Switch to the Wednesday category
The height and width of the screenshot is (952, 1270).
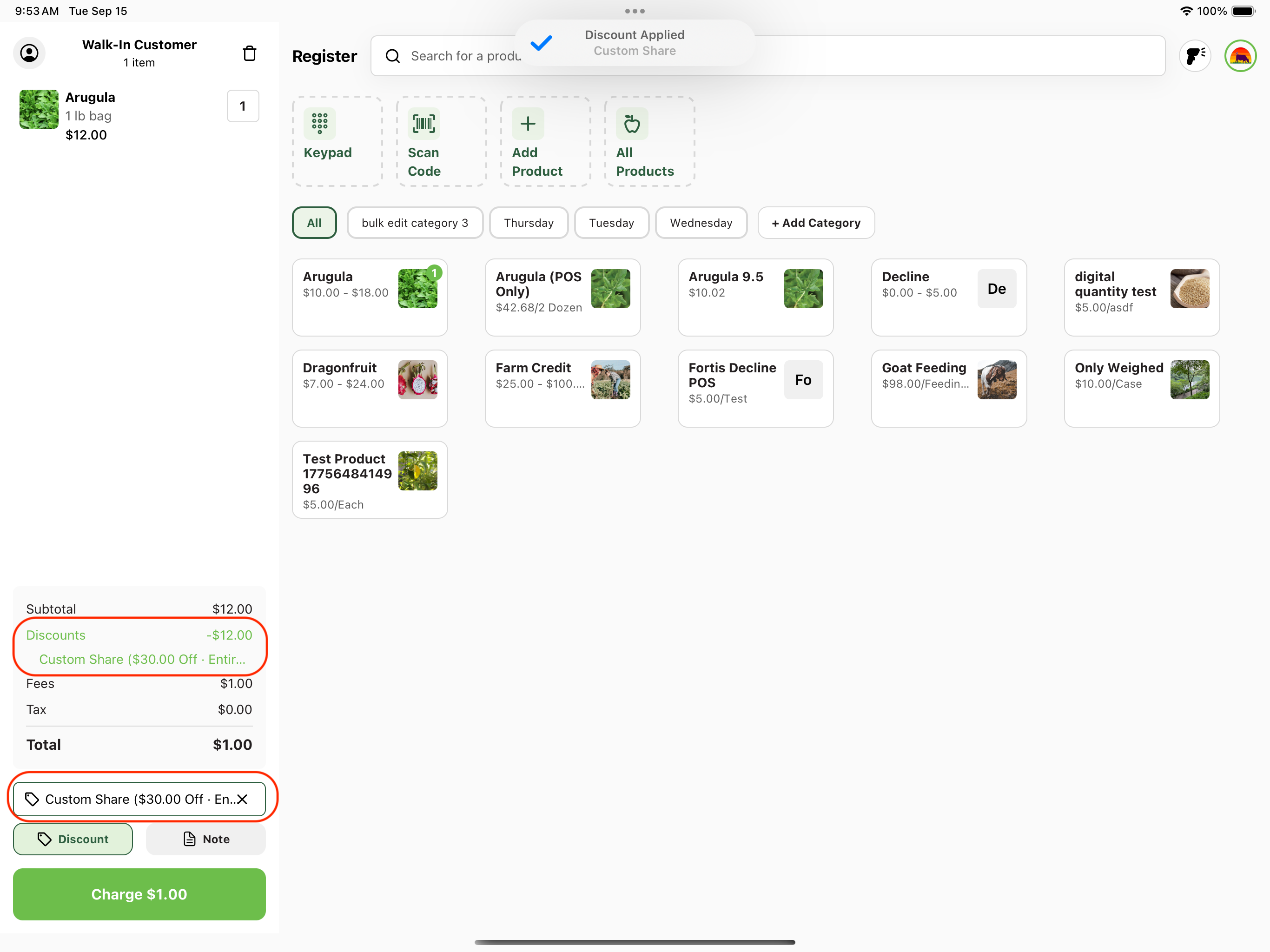(x=701, y=223)
